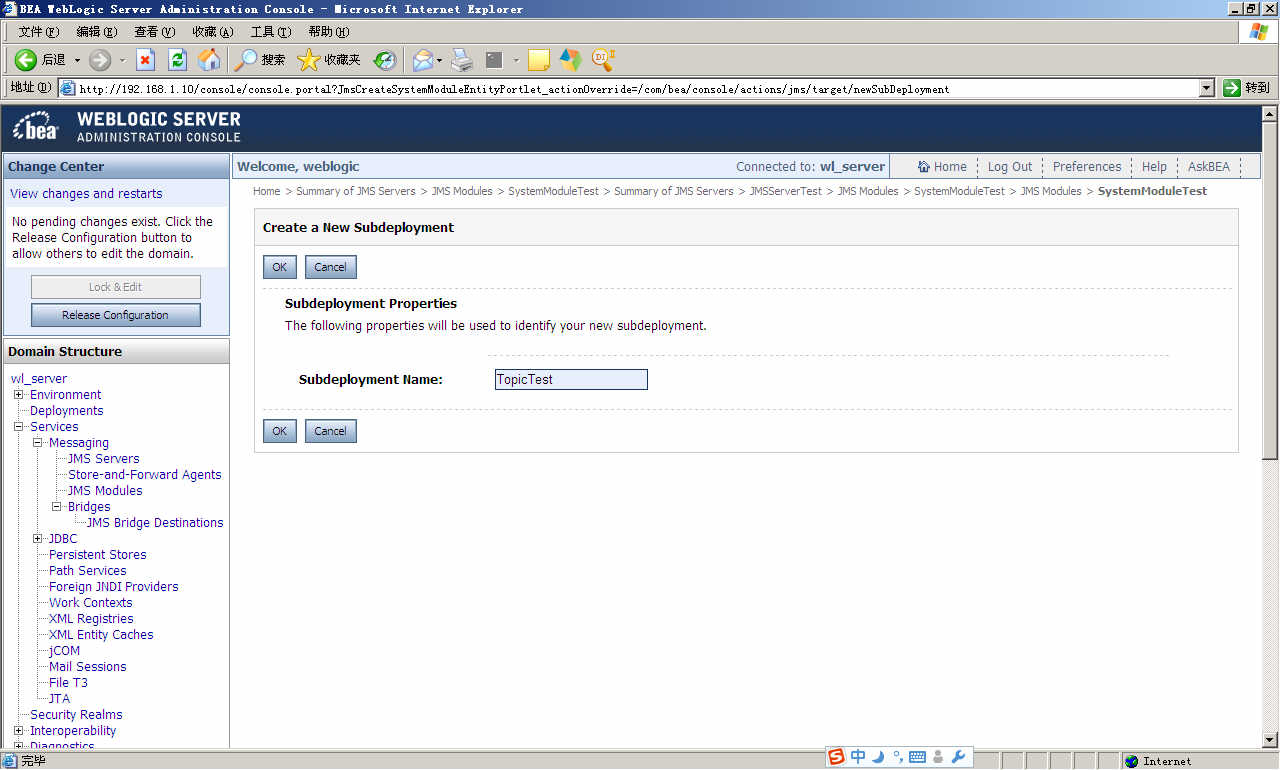Select Foreign JNDI Providers in the tree
Screen dimensions: 1280x770
point(114,587)
